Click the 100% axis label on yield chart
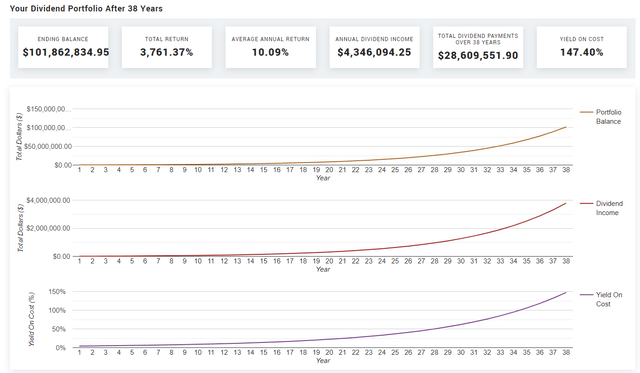 pos(57,311)
